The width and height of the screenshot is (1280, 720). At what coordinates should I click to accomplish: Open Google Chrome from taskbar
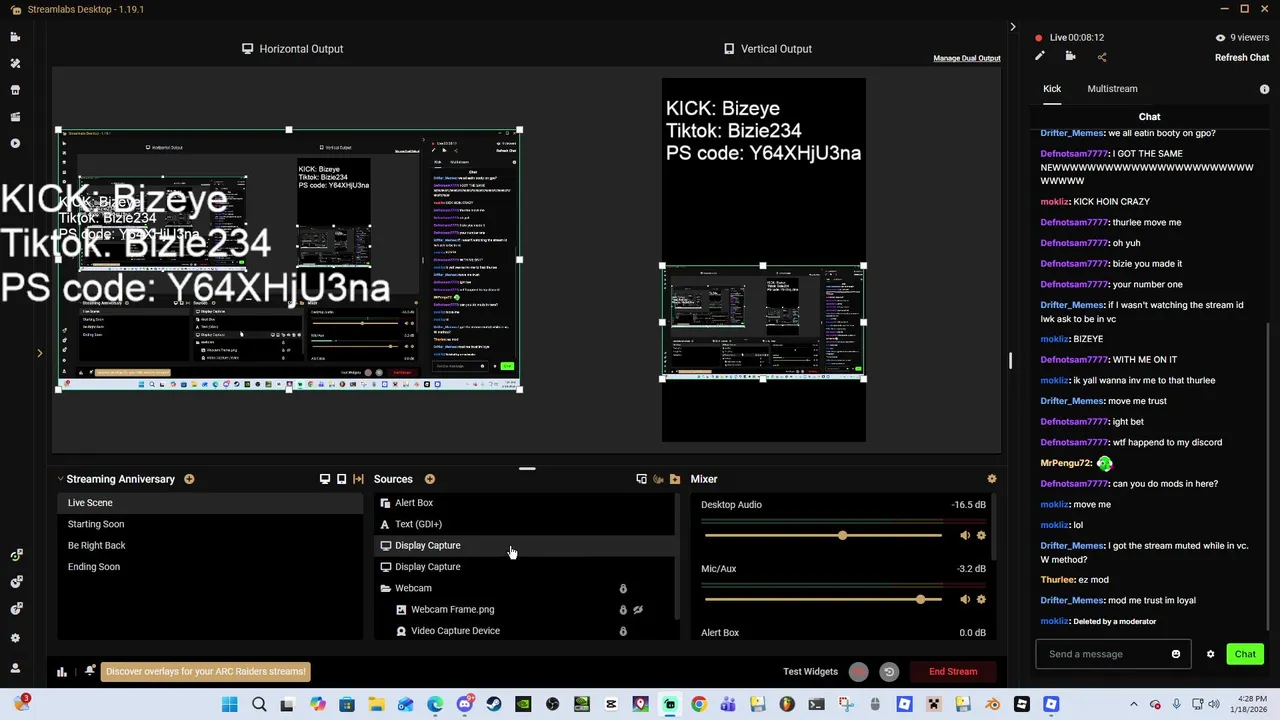pos(699,705)
